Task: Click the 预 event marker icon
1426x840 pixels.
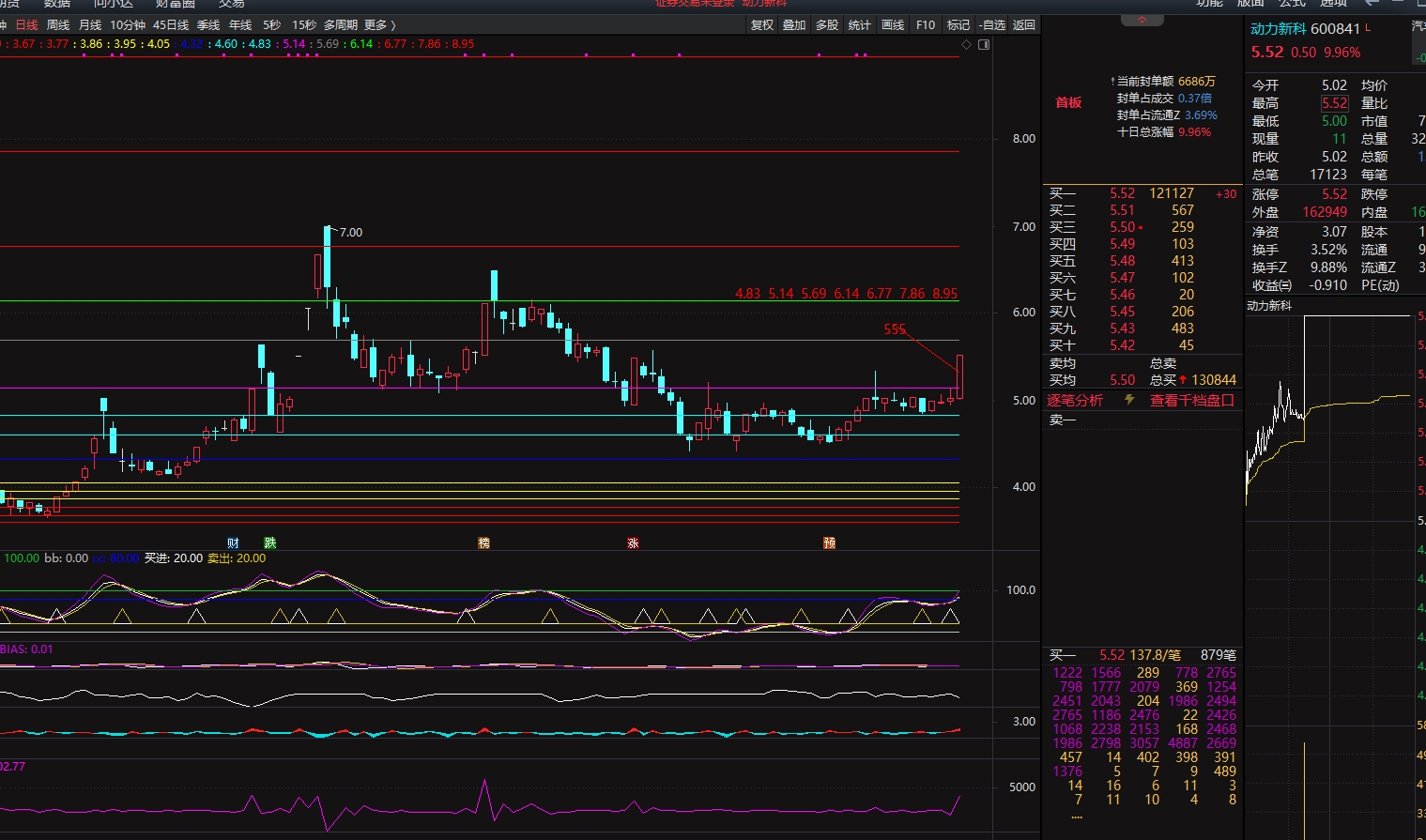Action: click(829, 542)
